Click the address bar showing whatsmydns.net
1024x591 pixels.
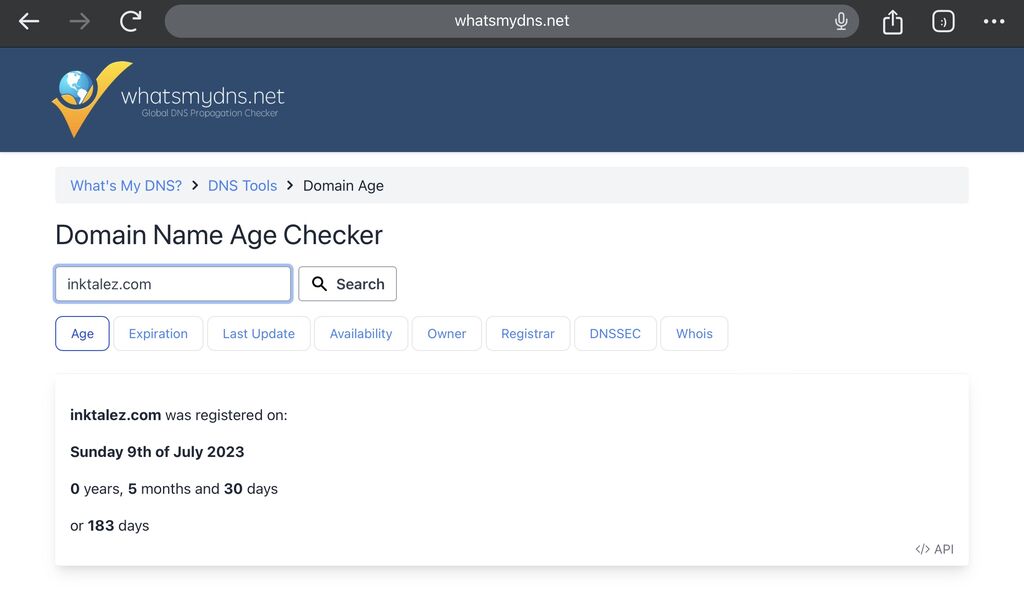(511, 21)
